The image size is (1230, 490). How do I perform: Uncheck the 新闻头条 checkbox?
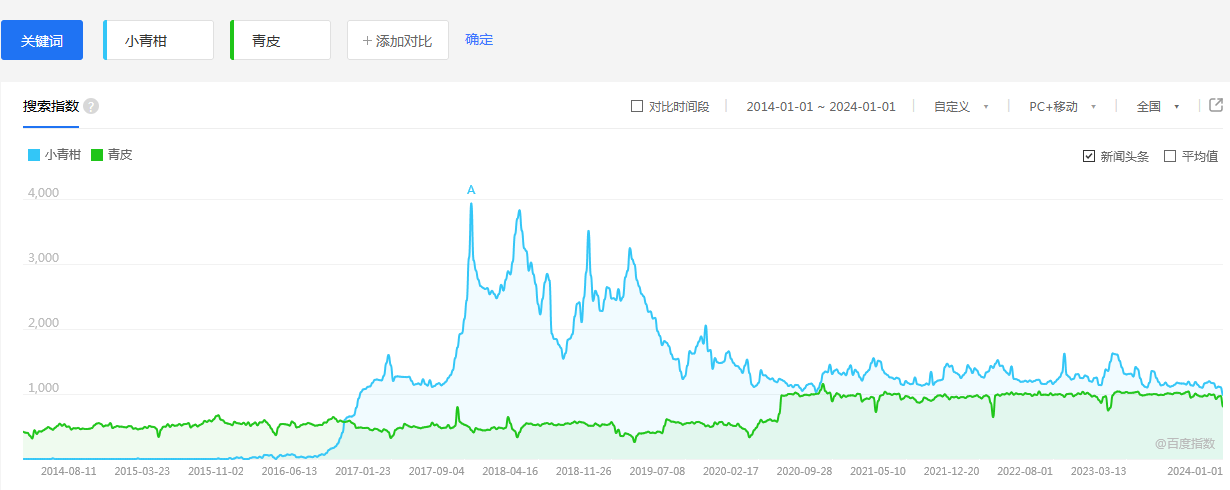coord(1089,156)
